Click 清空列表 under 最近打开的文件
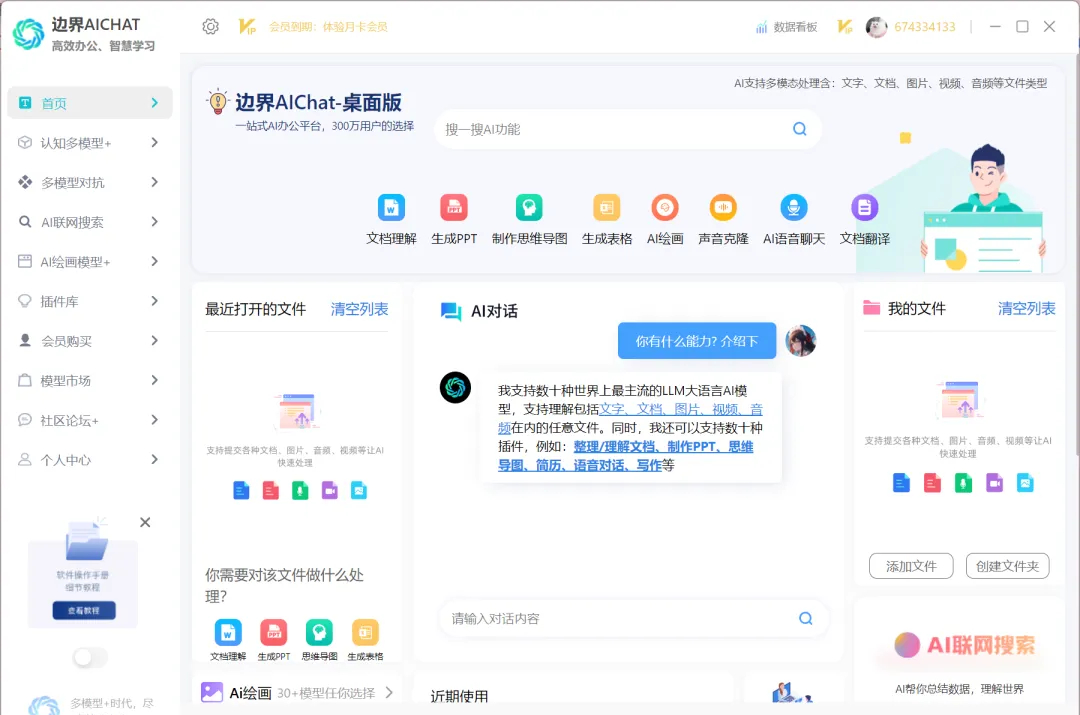Image resolution: width=1080 pixels, height=715 pixels. point(359,309)
